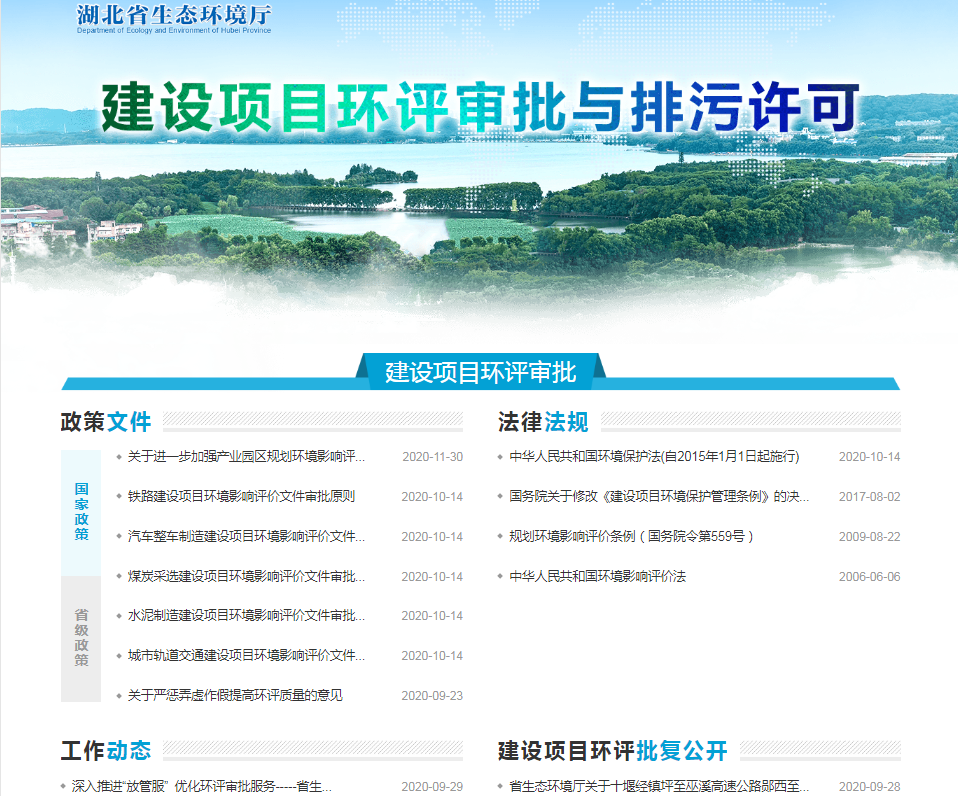Screen dimensions: 958x796
Task: Open 关于进一步加强产业园区规划环境影响评... article
Action: click(246, 456)
